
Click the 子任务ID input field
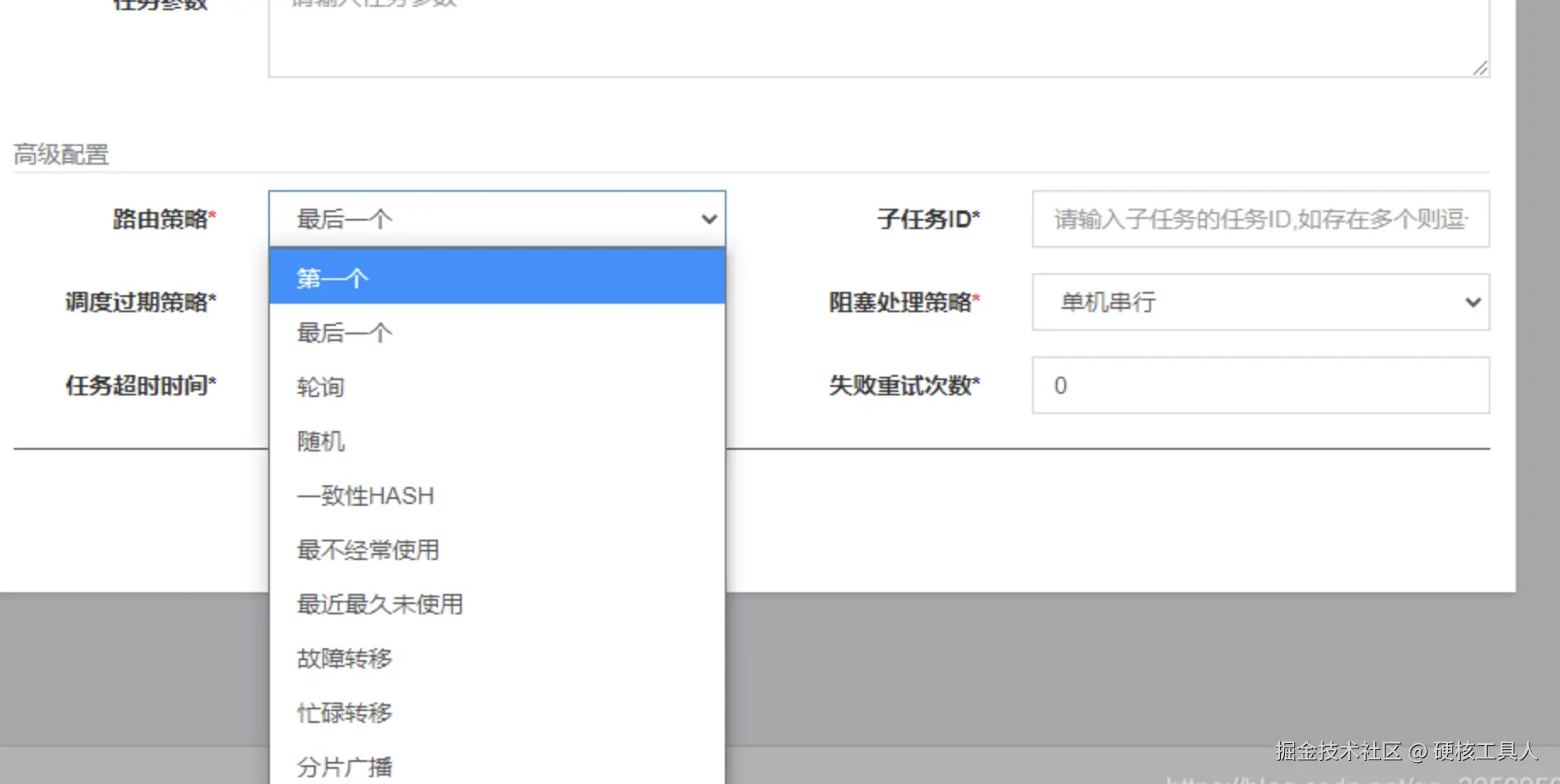(x=1260, y=219)
